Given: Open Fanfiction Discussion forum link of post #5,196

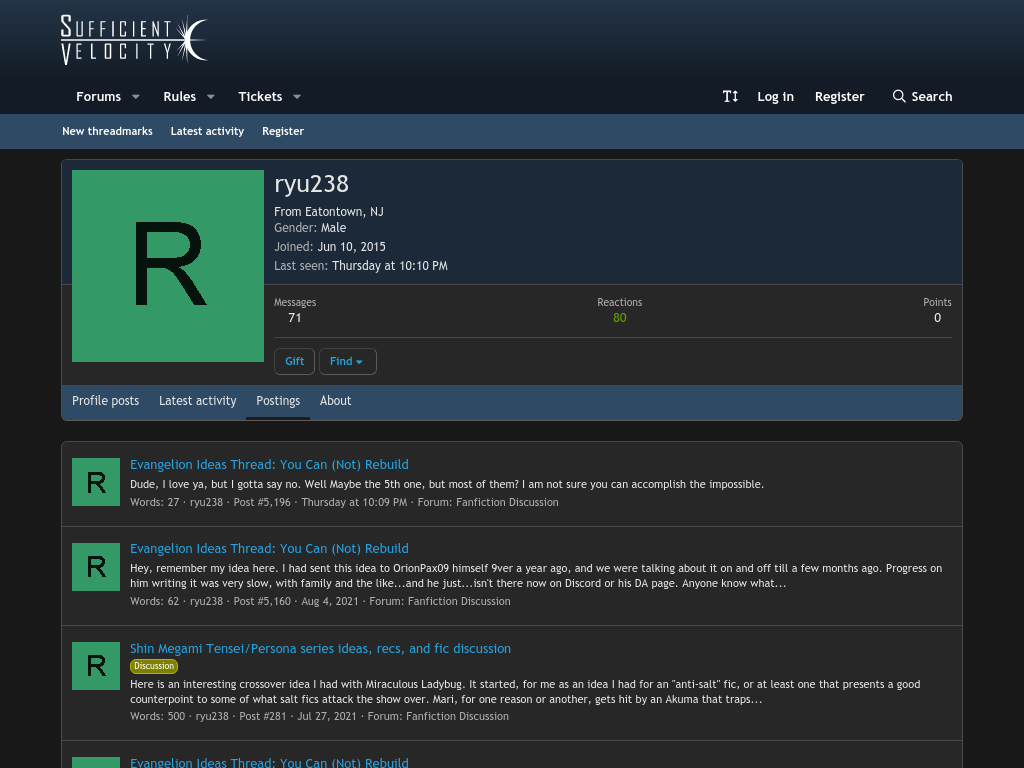Looking at the screenshot, I should pyautogui.click(x=507, y=502).
